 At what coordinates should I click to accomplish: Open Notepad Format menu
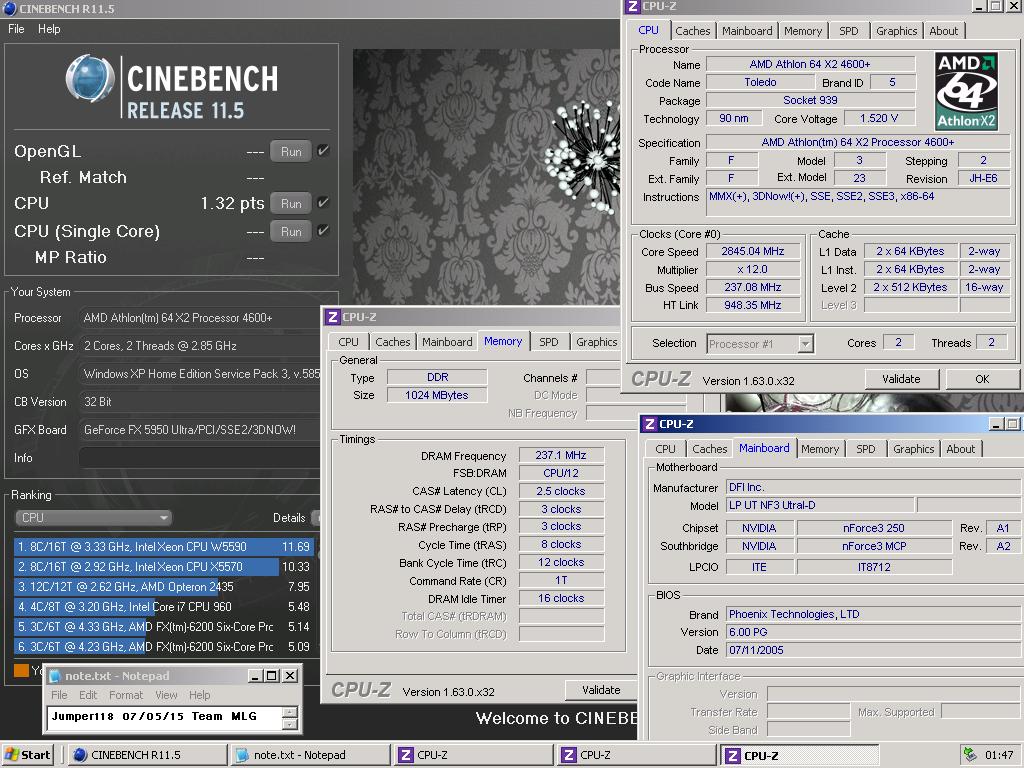coord(126,695)
